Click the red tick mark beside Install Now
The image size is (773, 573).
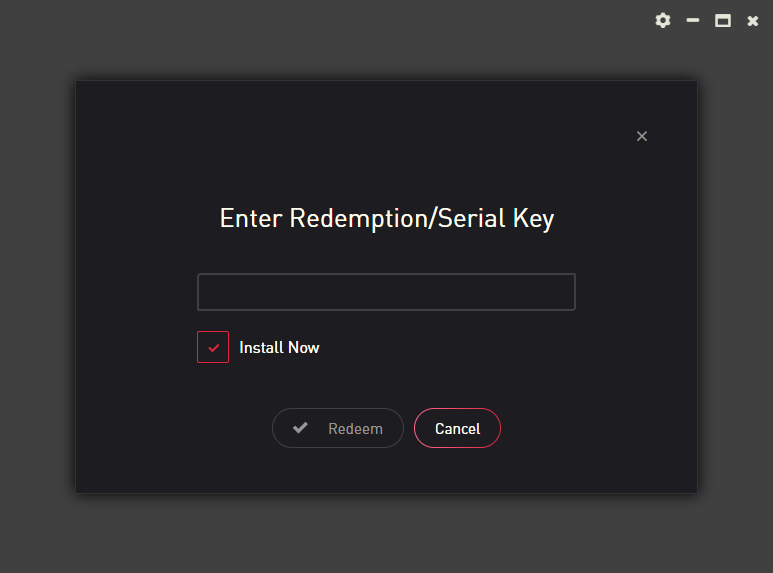pos(213,347)
